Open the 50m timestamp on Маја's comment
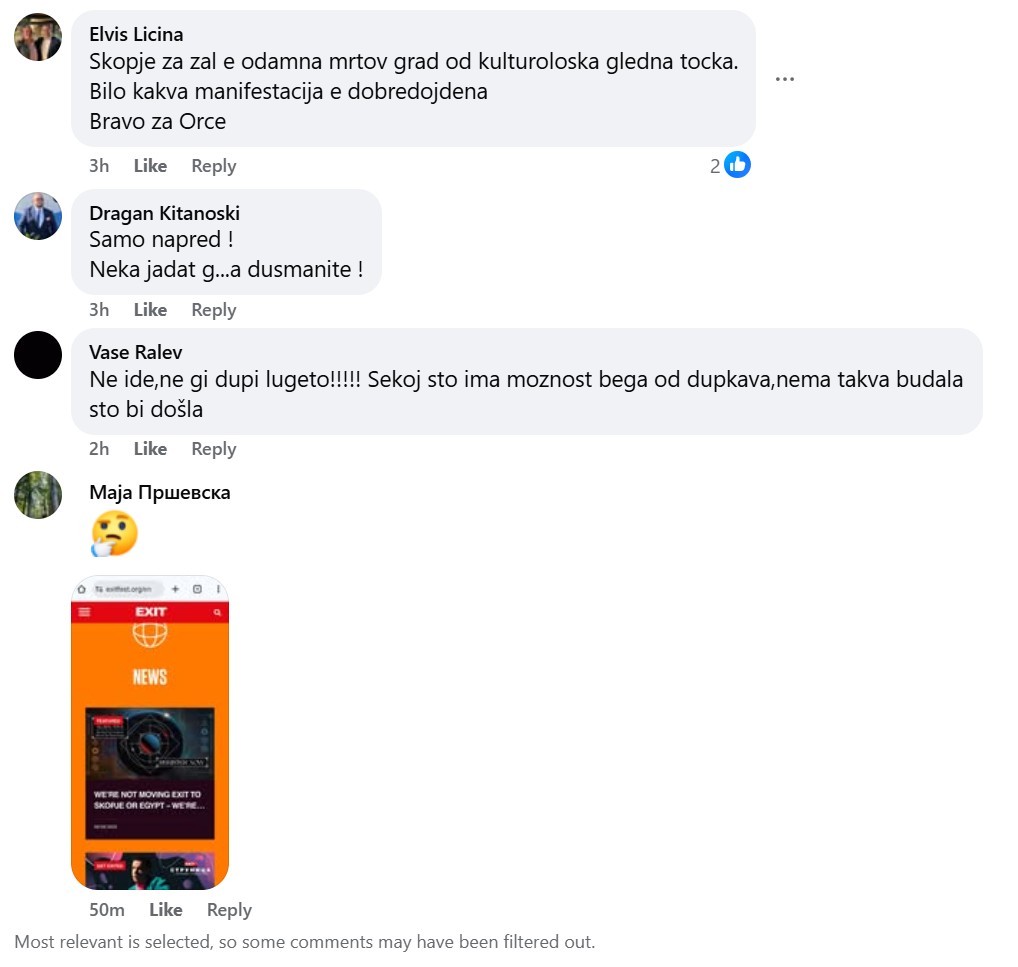1018x967 pixels. click(x=106, y=910)
